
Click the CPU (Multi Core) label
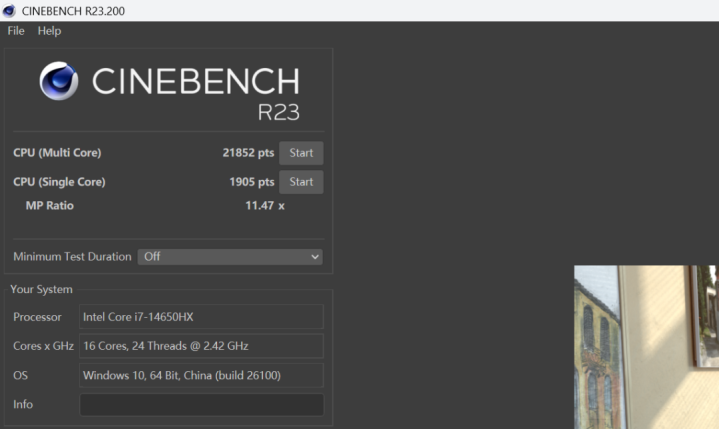tap(57, 153)
